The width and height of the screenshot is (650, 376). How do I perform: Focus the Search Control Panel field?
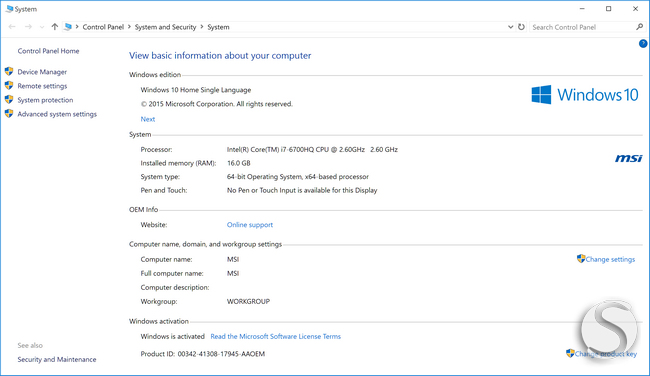click(x=582, y=27)
